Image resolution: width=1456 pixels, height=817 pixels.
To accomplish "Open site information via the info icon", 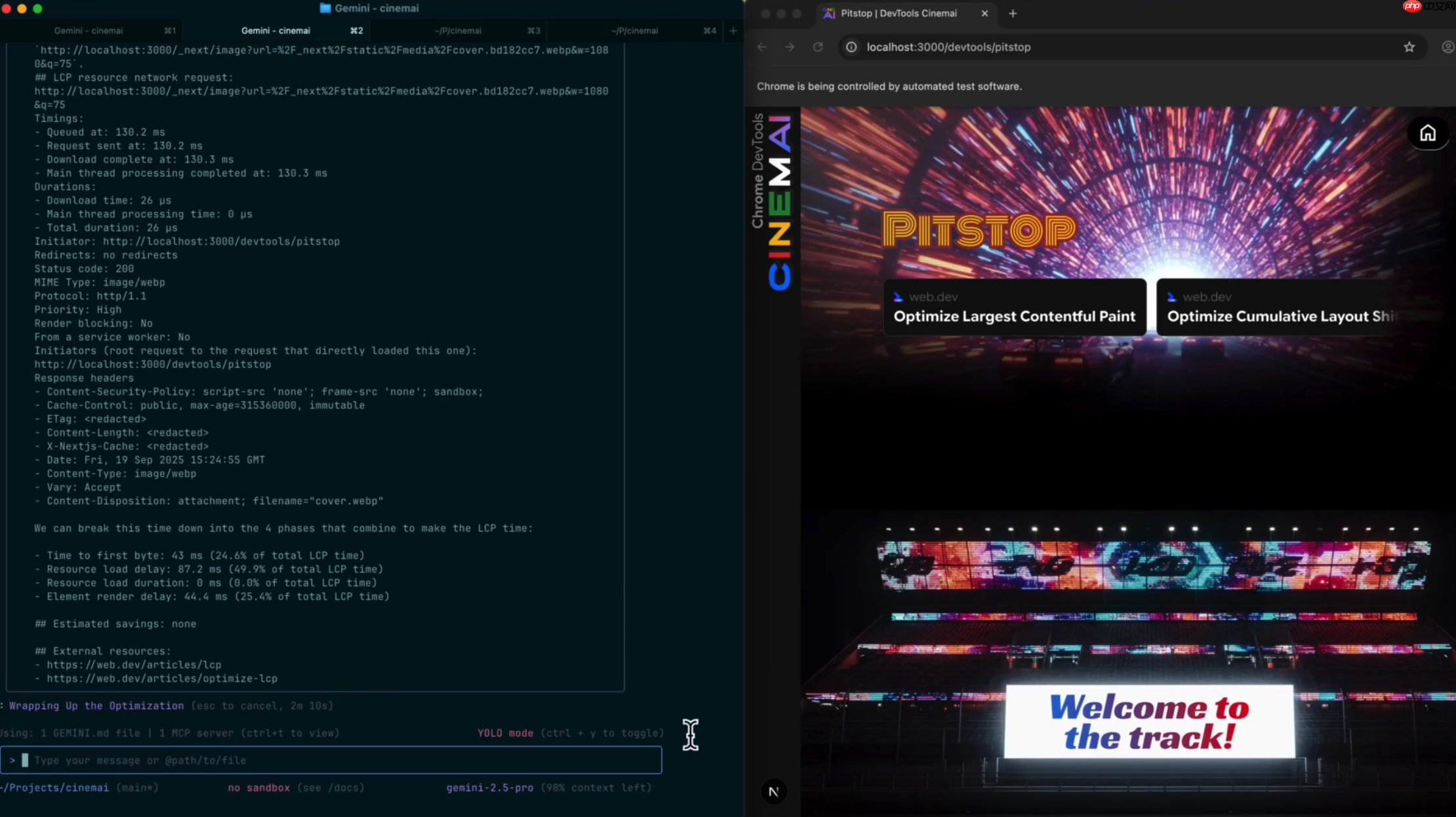I will [x=851, y=47].
